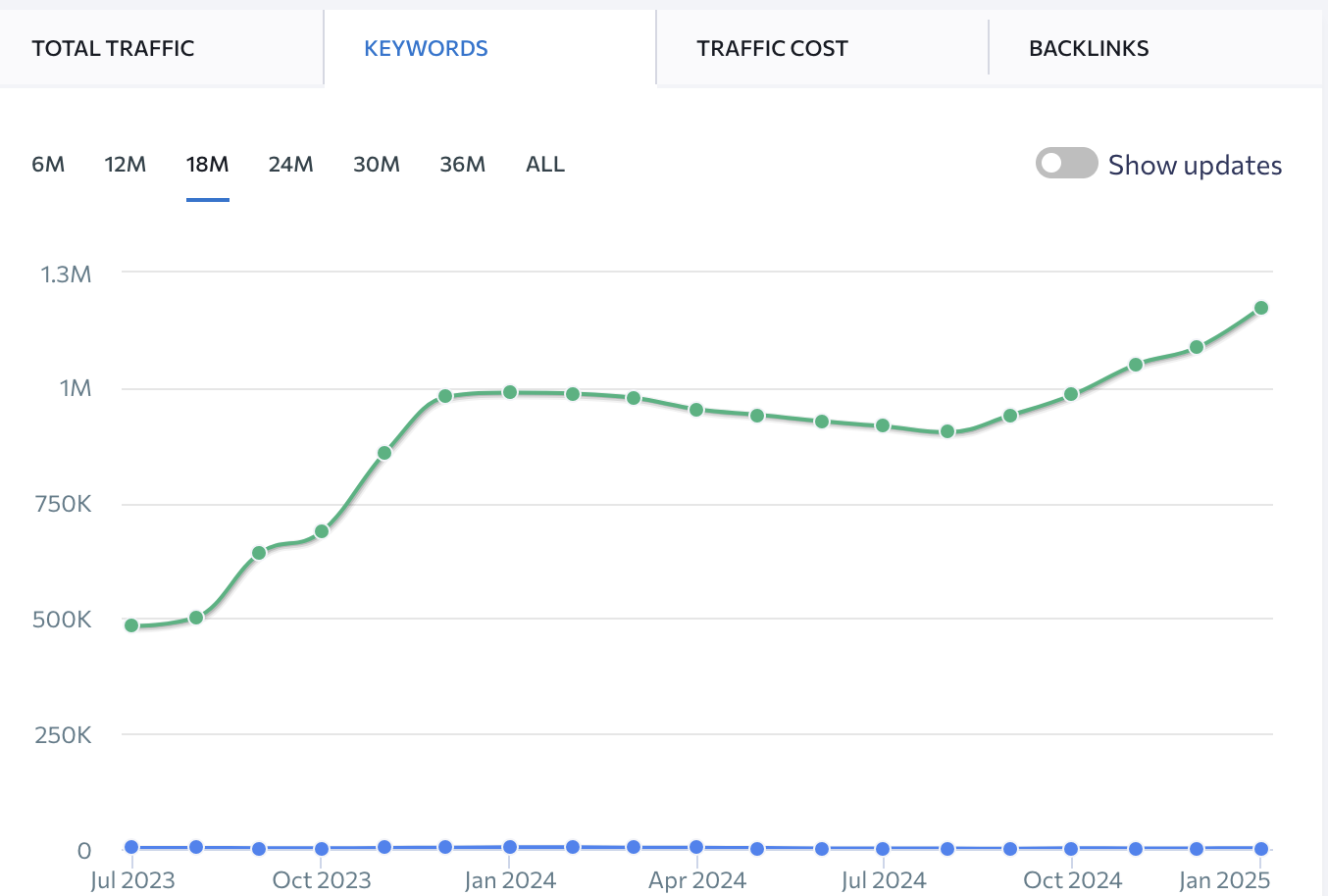Select the Keywords tab

point(426,48)
